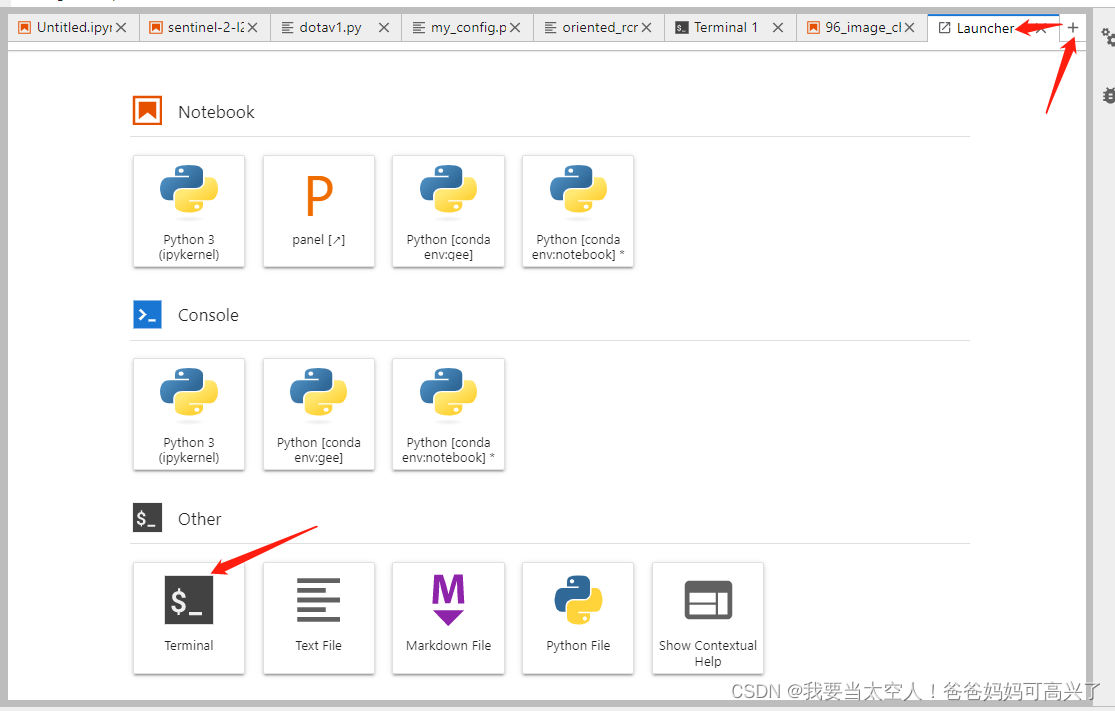Screen dimensions: 1115x711
Task: Launch a new Terminal from Other section
Action: (188, 618)
